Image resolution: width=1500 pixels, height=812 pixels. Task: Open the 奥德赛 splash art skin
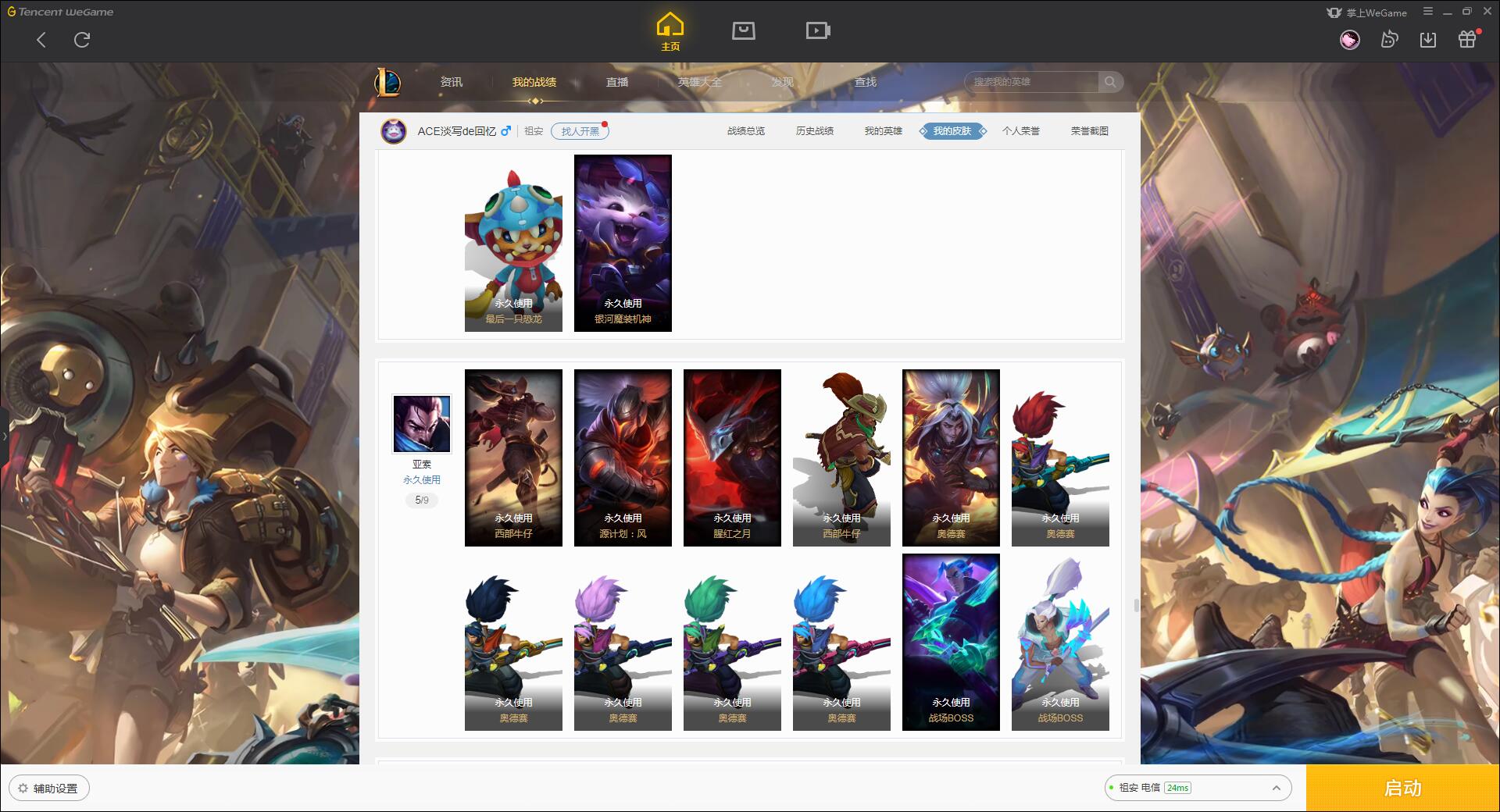click(x=951, y=458)
